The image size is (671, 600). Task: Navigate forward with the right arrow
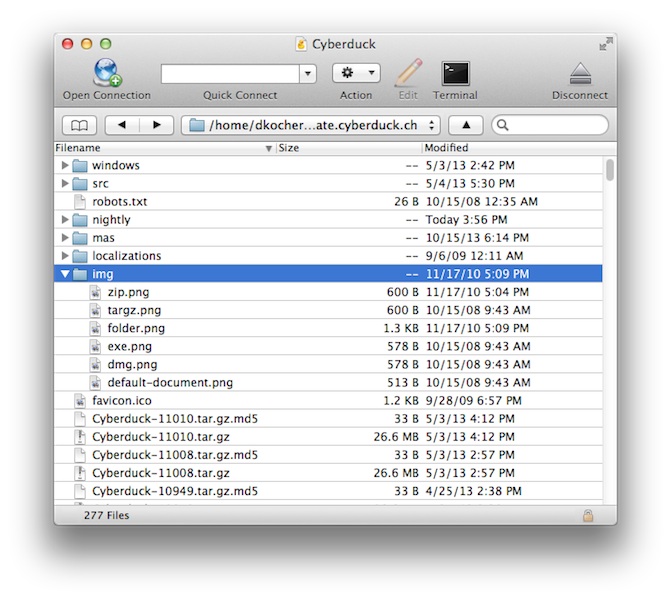coord(156,125)
